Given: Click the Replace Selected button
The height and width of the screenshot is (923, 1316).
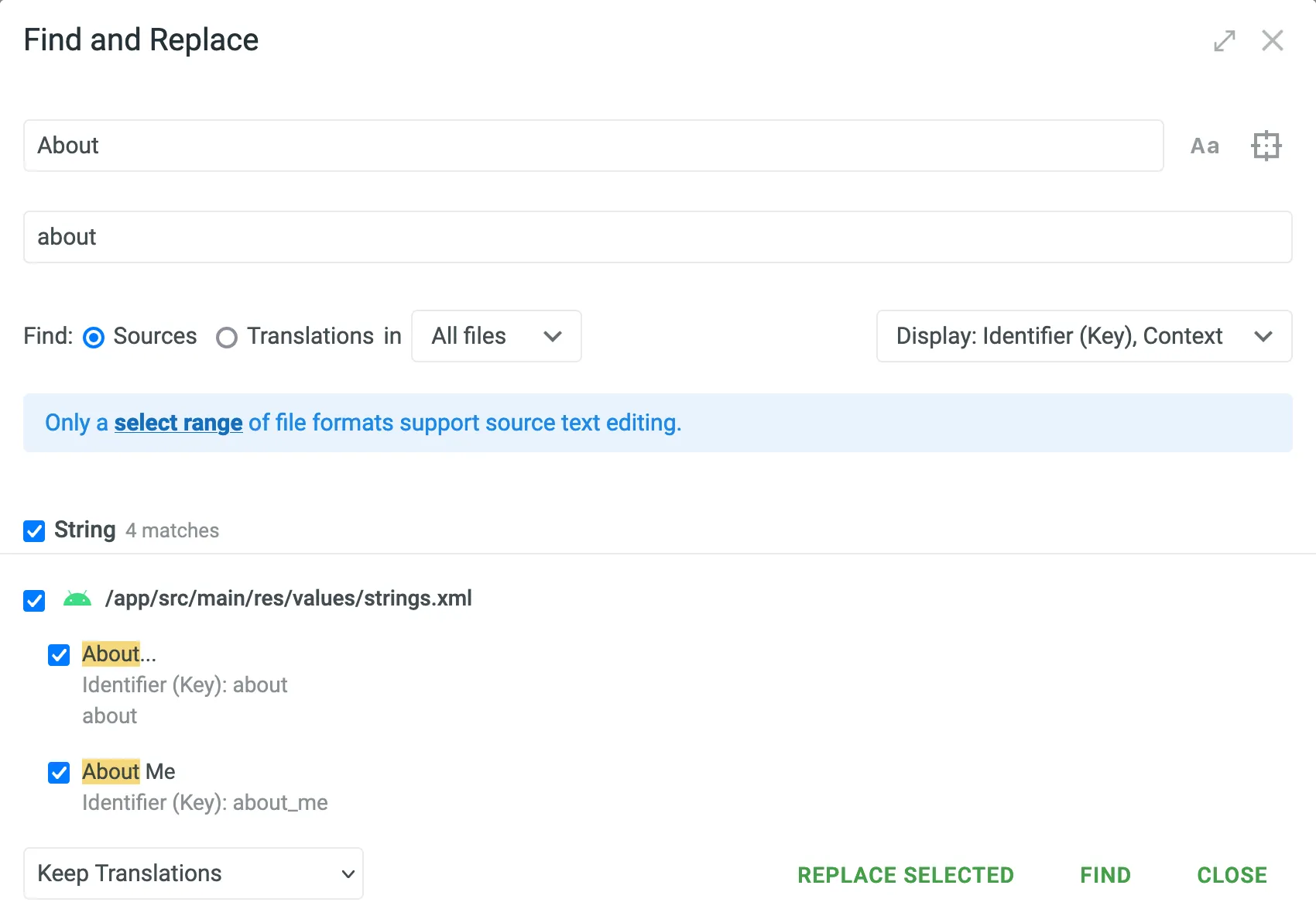Looking at the screenshot, I should click(906, 875).
